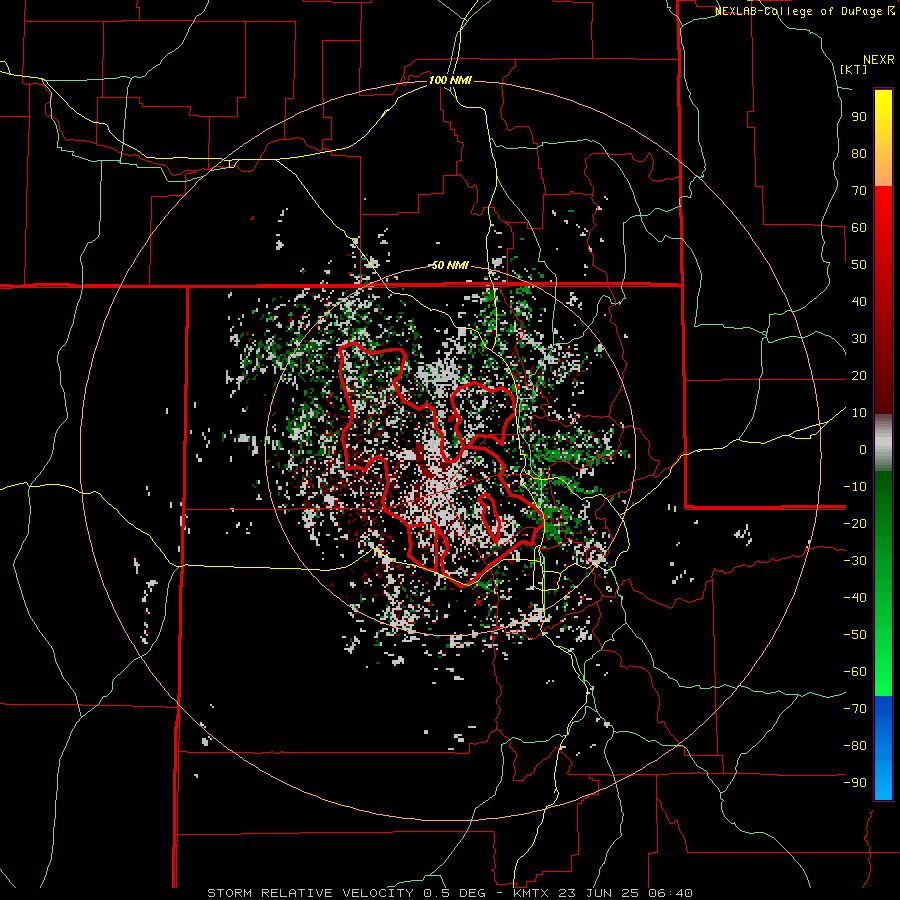
Task: Click the 60 value on velocity scale
Action: point(859,228)
